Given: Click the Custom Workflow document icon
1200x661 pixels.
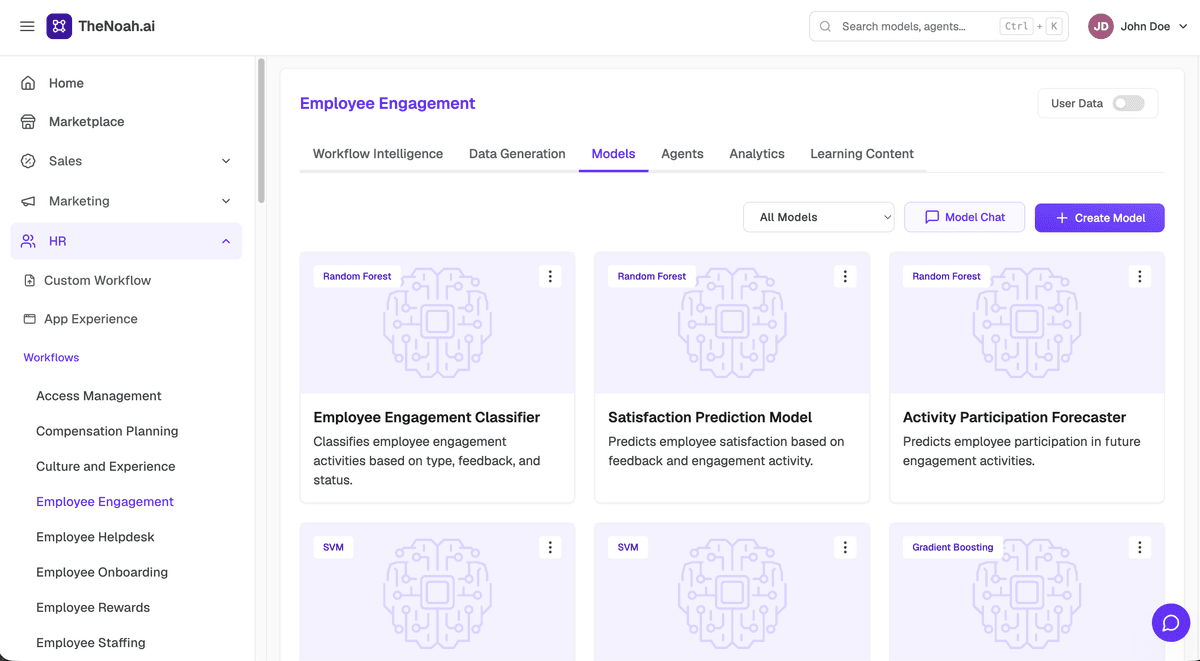Looking at the screenshot, I should pyautogui.click(x=30, y=281).
